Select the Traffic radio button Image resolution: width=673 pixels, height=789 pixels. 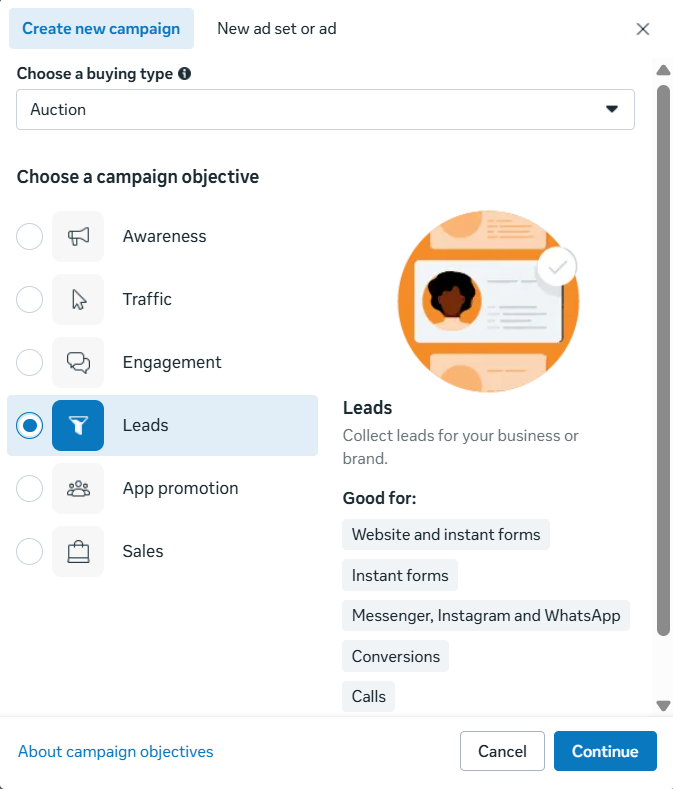coord(30,300)
